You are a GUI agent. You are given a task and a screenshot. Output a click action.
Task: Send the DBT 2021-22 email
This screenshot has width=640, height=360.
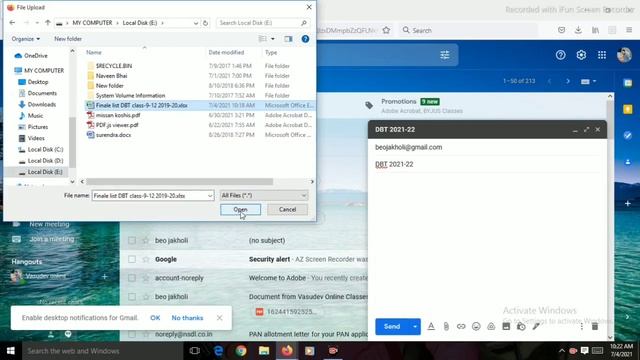[392, 327]
